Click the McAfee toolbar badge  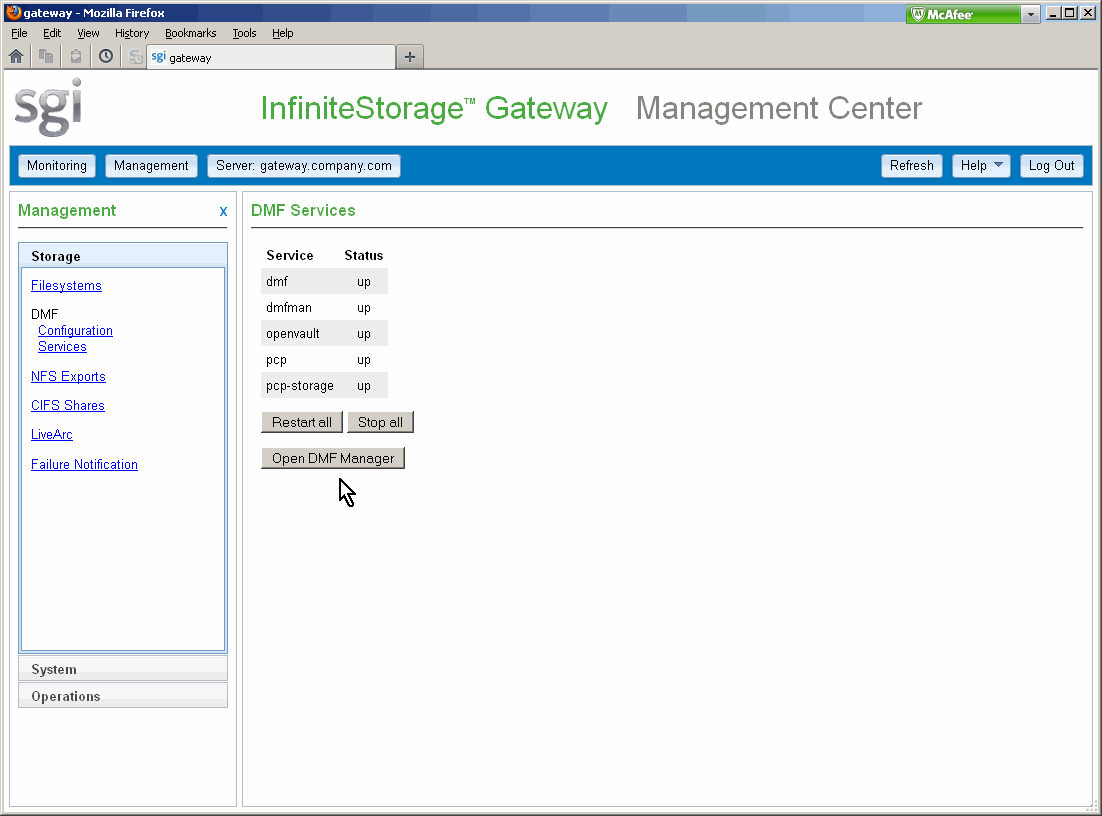[963, 14]
